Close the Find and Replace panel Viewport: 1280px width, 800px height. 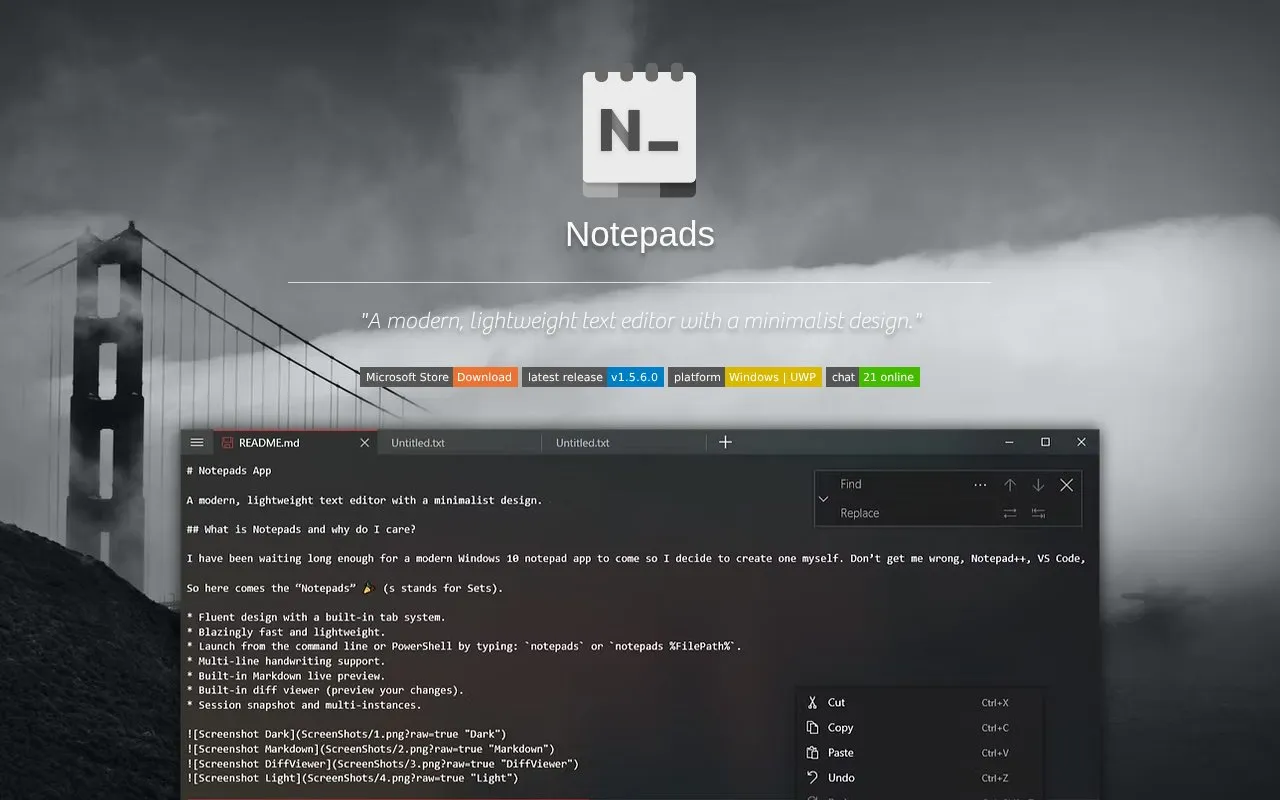[1067, 484]
